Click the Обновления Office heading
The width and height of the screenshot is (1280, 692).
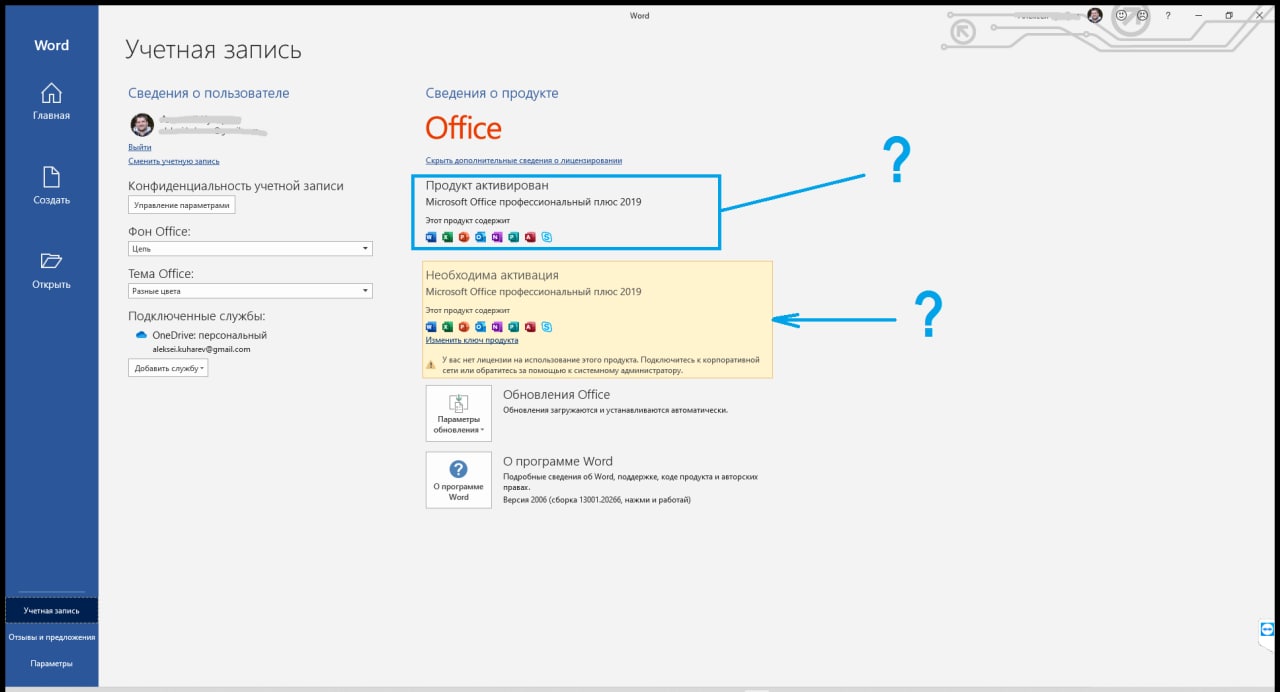(556, 394)
